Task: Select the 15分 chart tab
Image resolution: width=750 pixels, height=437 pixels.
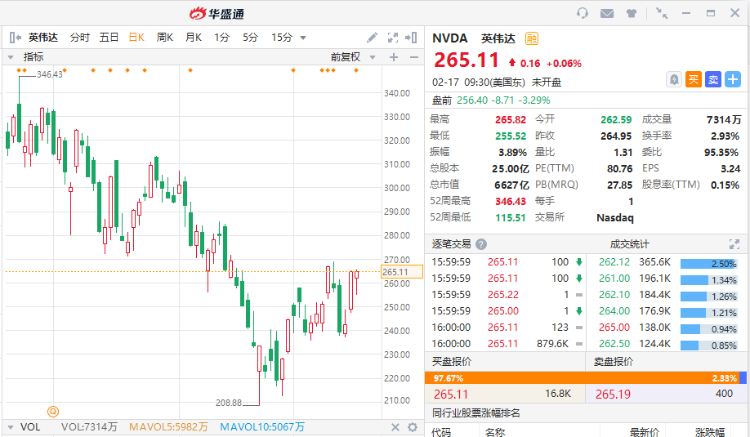Action: click(x=282, y=37)
